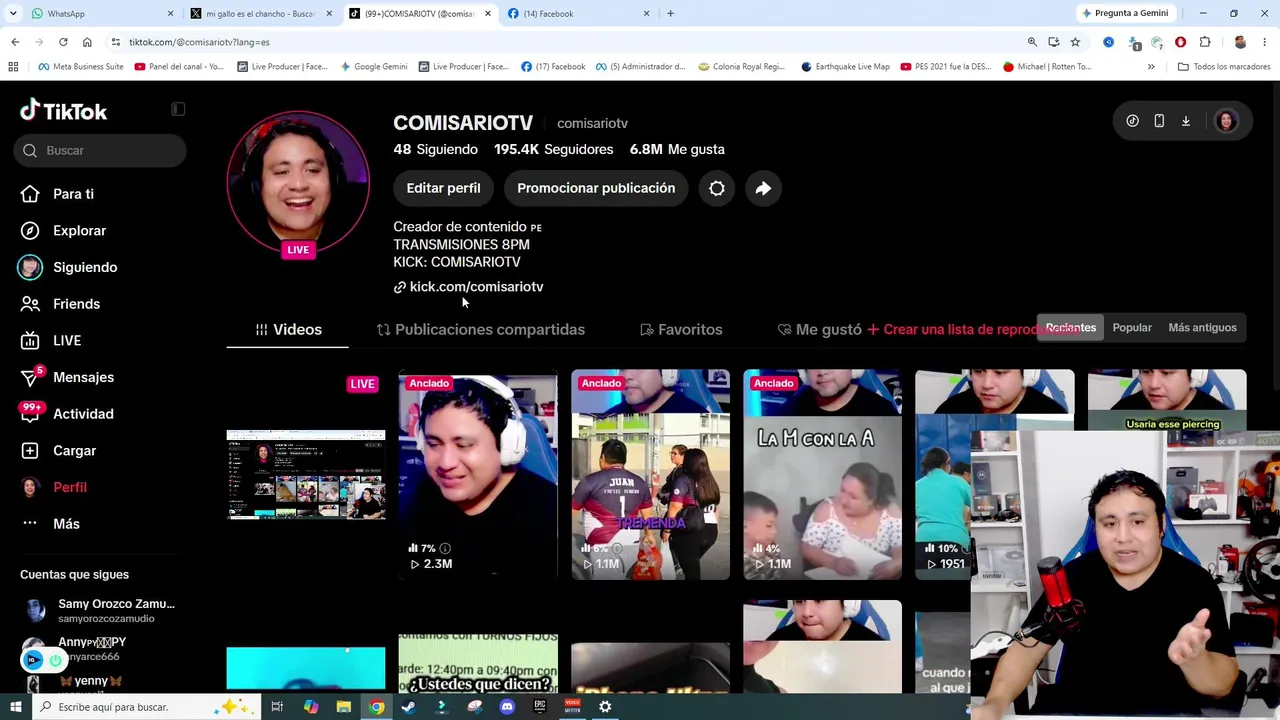Sort videos by Recientes

click(1071, 328)
